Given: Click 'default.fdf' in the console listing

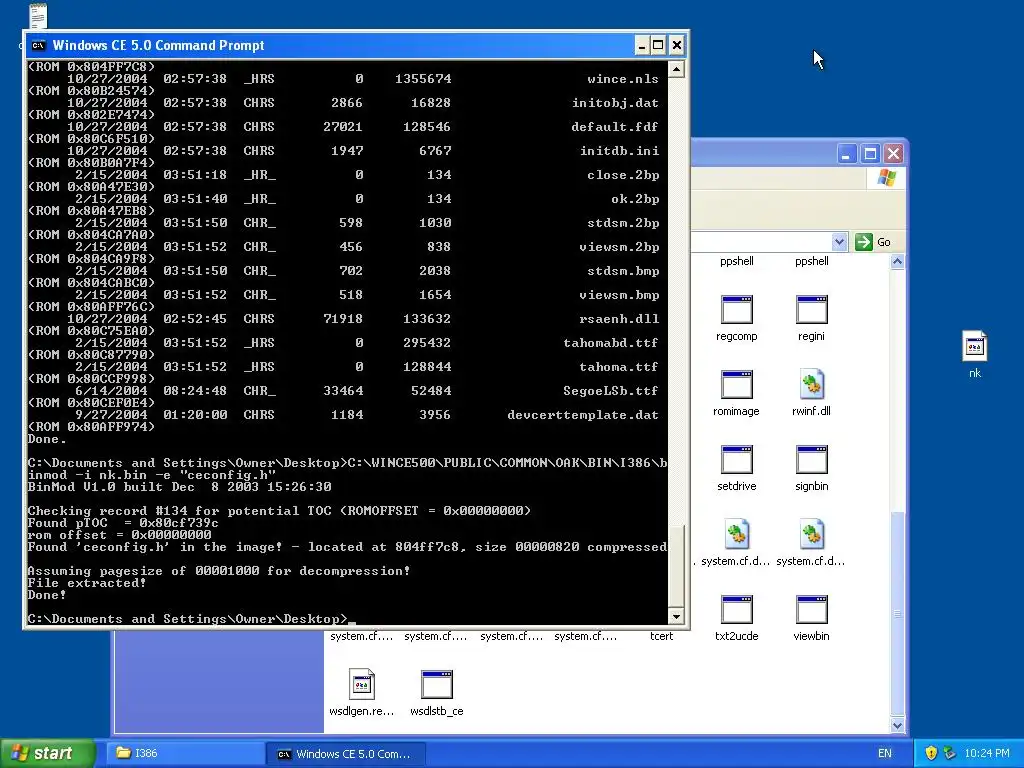Looking at the screenshot, I should [x=615, y=127].
